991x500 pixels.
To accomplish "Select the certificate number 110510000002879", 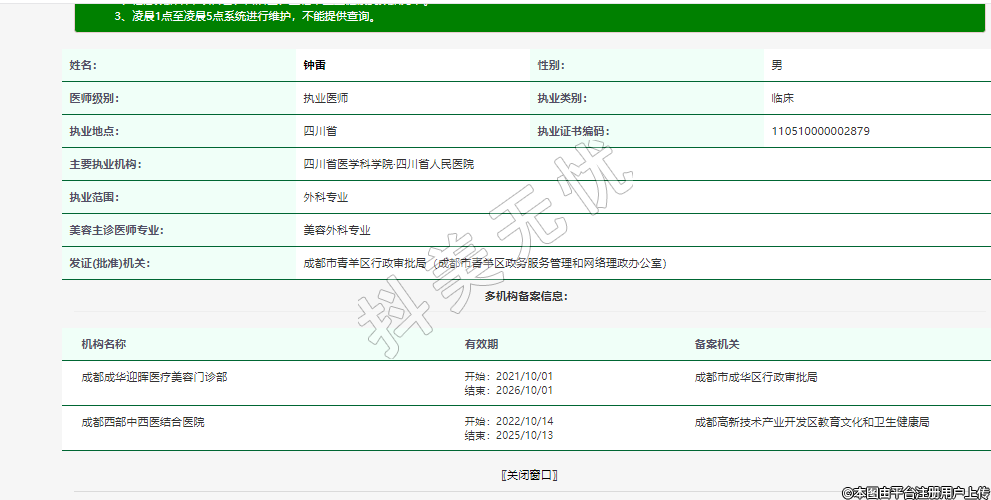I will tap(820, 131).
